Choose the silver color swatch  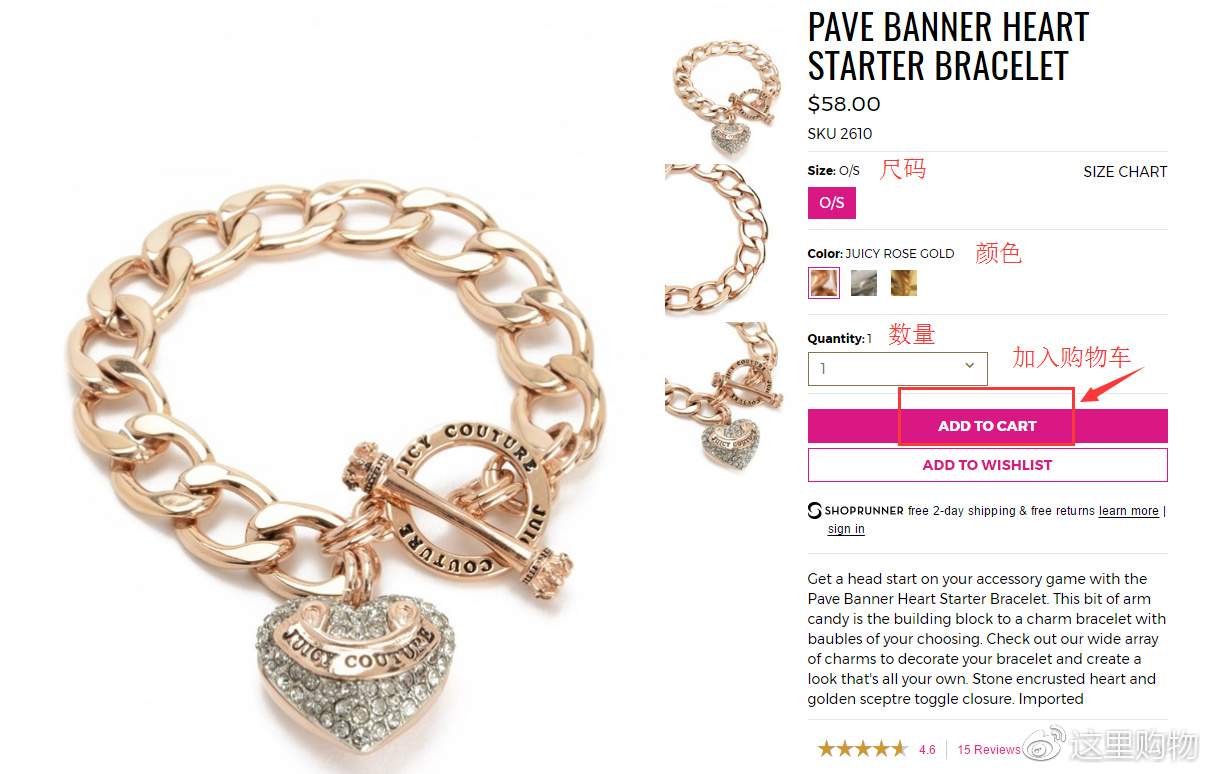coord(864,283)
